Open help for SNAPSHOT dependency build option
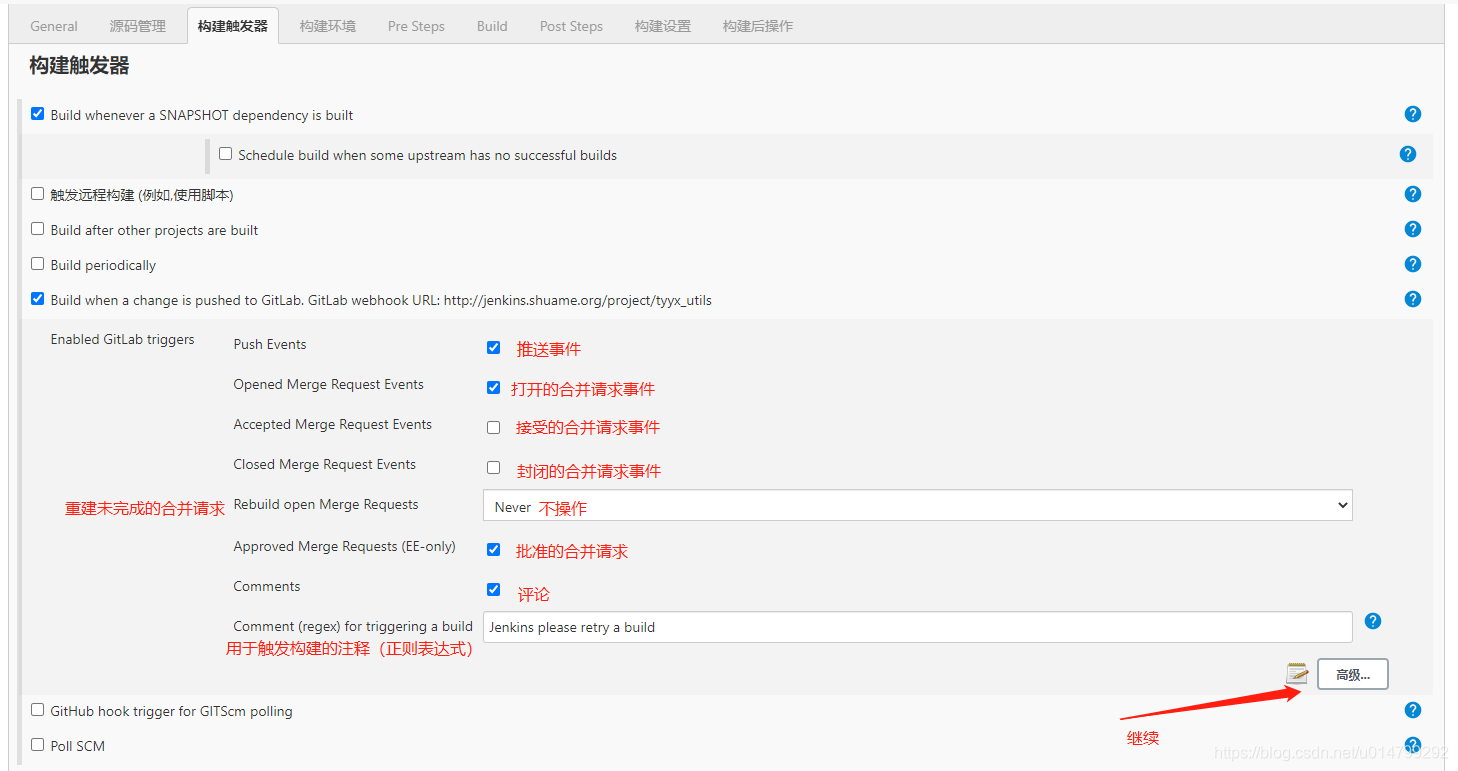1458x771 pixels. (x=1413, y=114)
